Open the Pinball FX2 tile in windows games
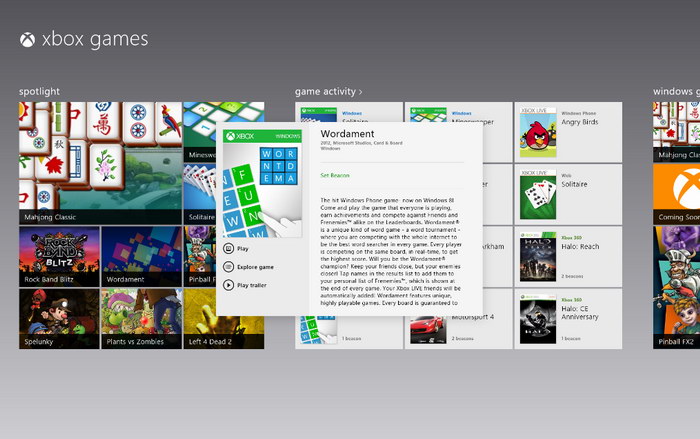 pos(676,288)
